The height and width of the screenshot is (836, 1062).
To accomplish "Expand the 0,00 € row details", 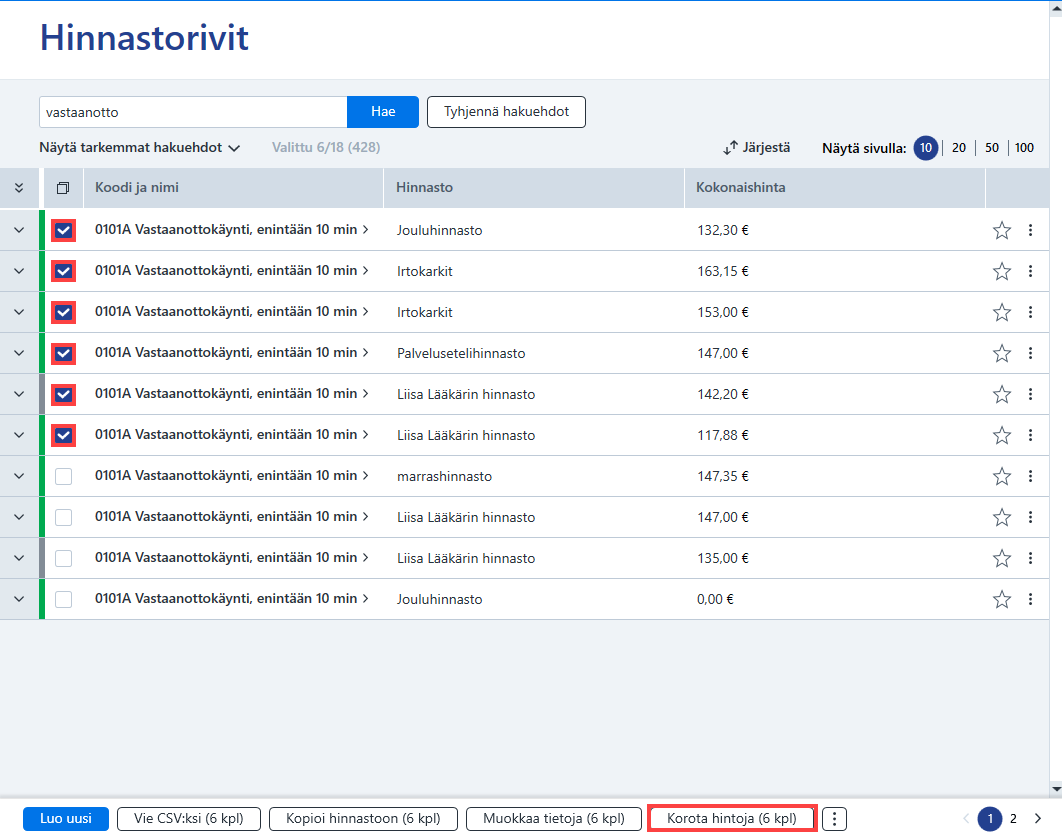I will click(x=19, y=599).
